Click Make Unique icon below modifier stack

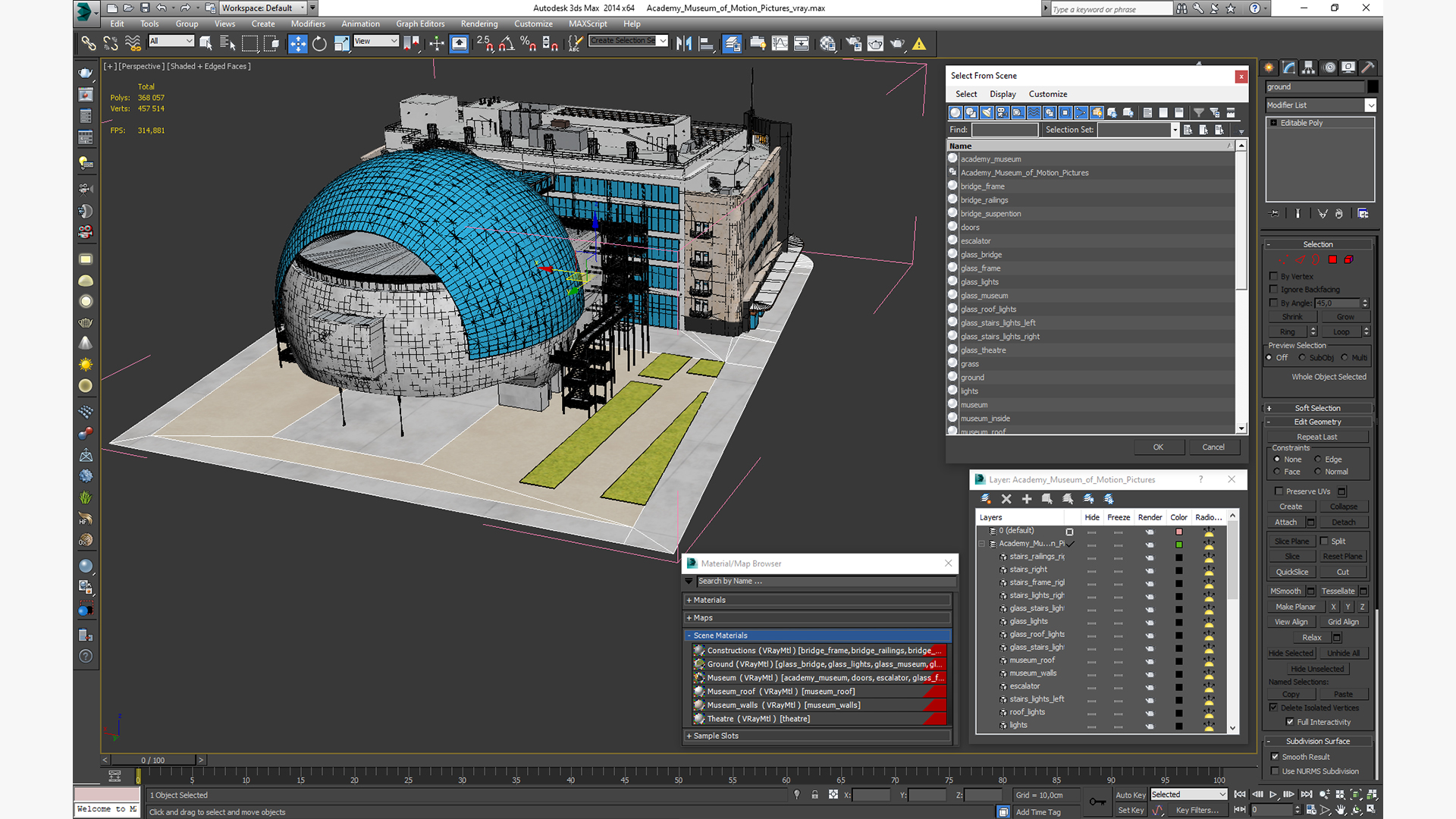(1323, 214)
